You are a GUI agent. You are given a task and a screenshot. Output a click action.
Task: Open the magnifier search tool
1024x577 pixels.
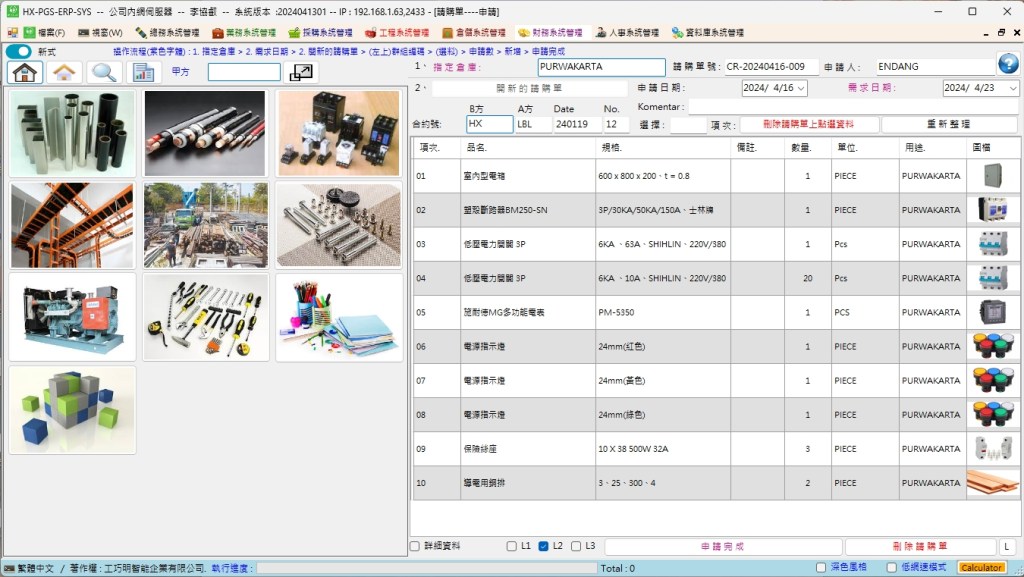point(103,72)
